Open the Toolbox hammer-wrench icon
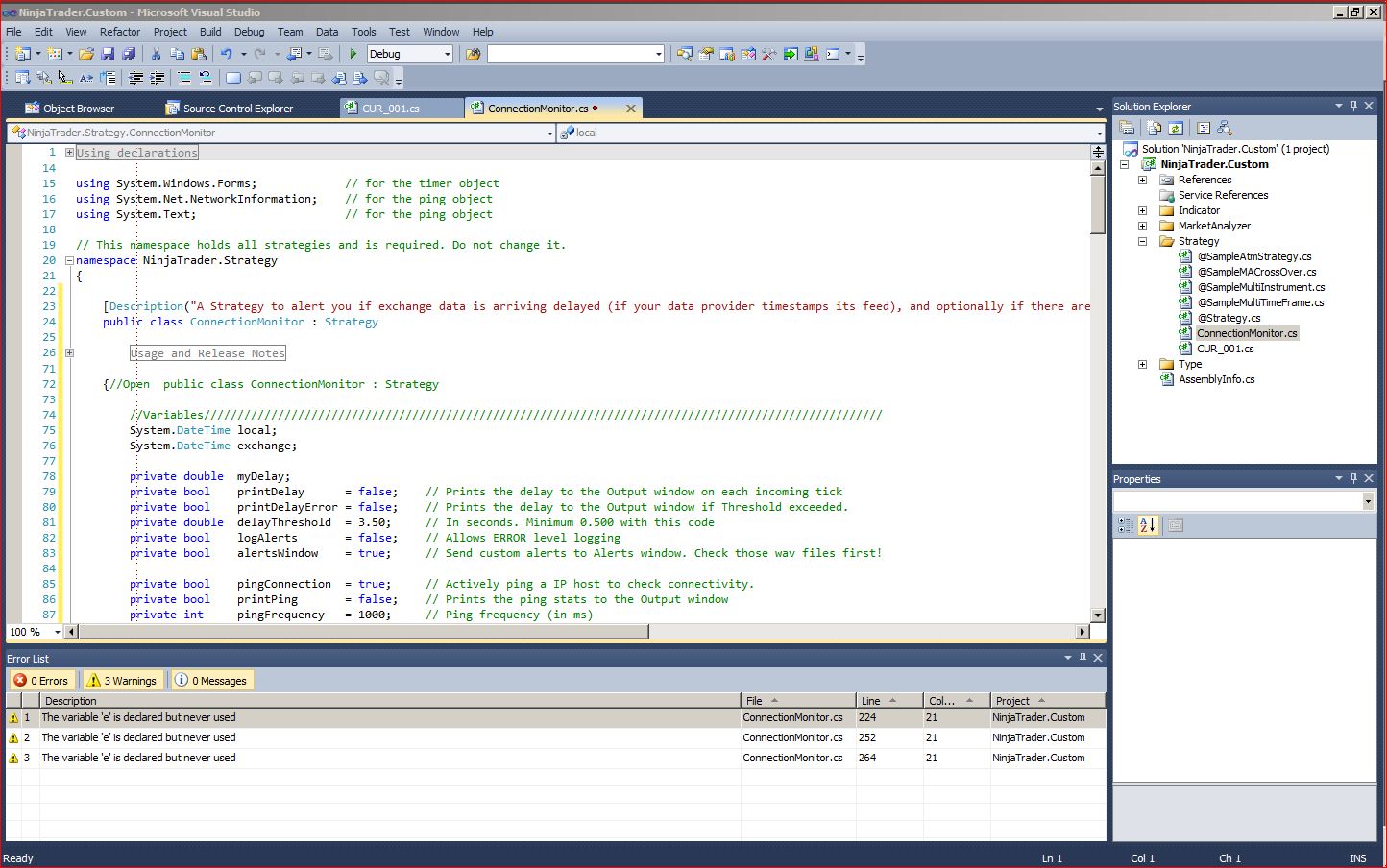This screenshot has width=1387, height=868. tap(768, 54)
